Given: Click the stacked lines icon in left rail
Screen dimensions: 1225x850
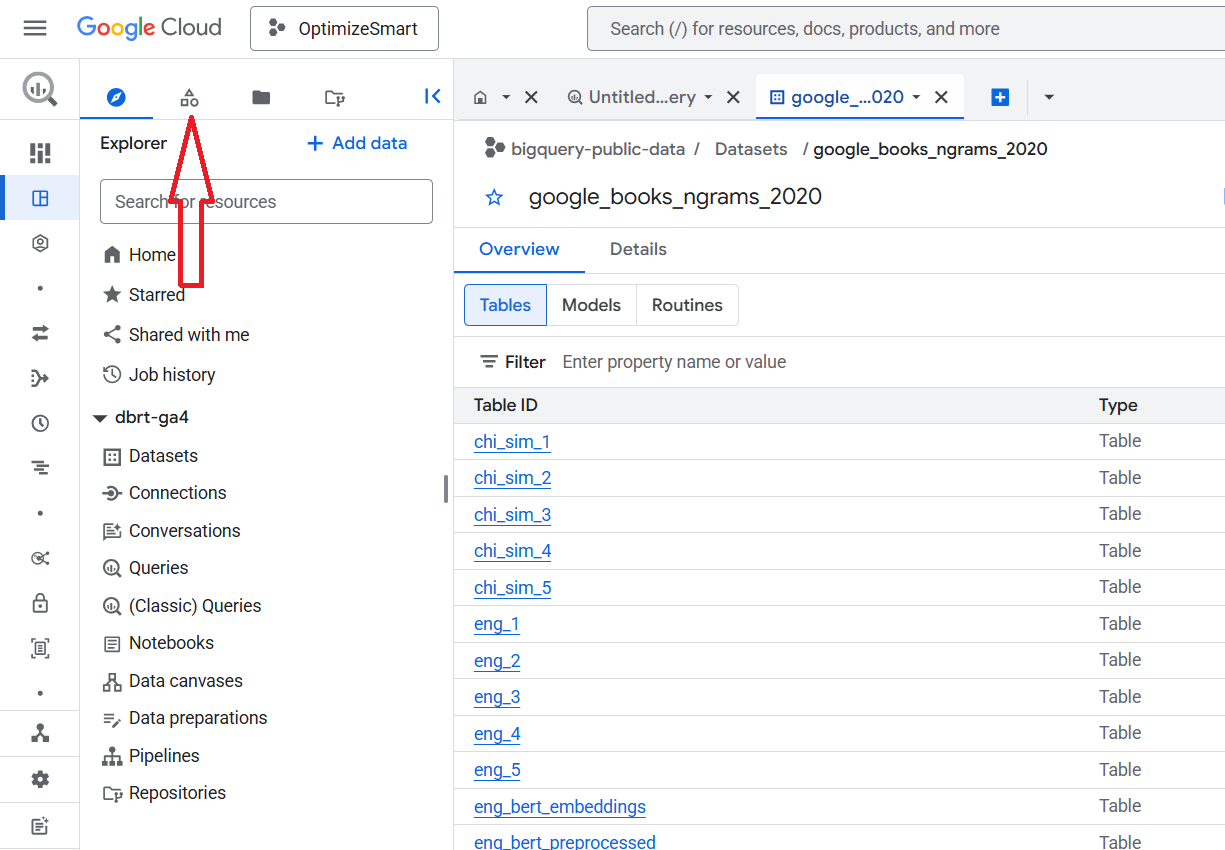Looking at the screenshot, I should click(x=40, y=468).
